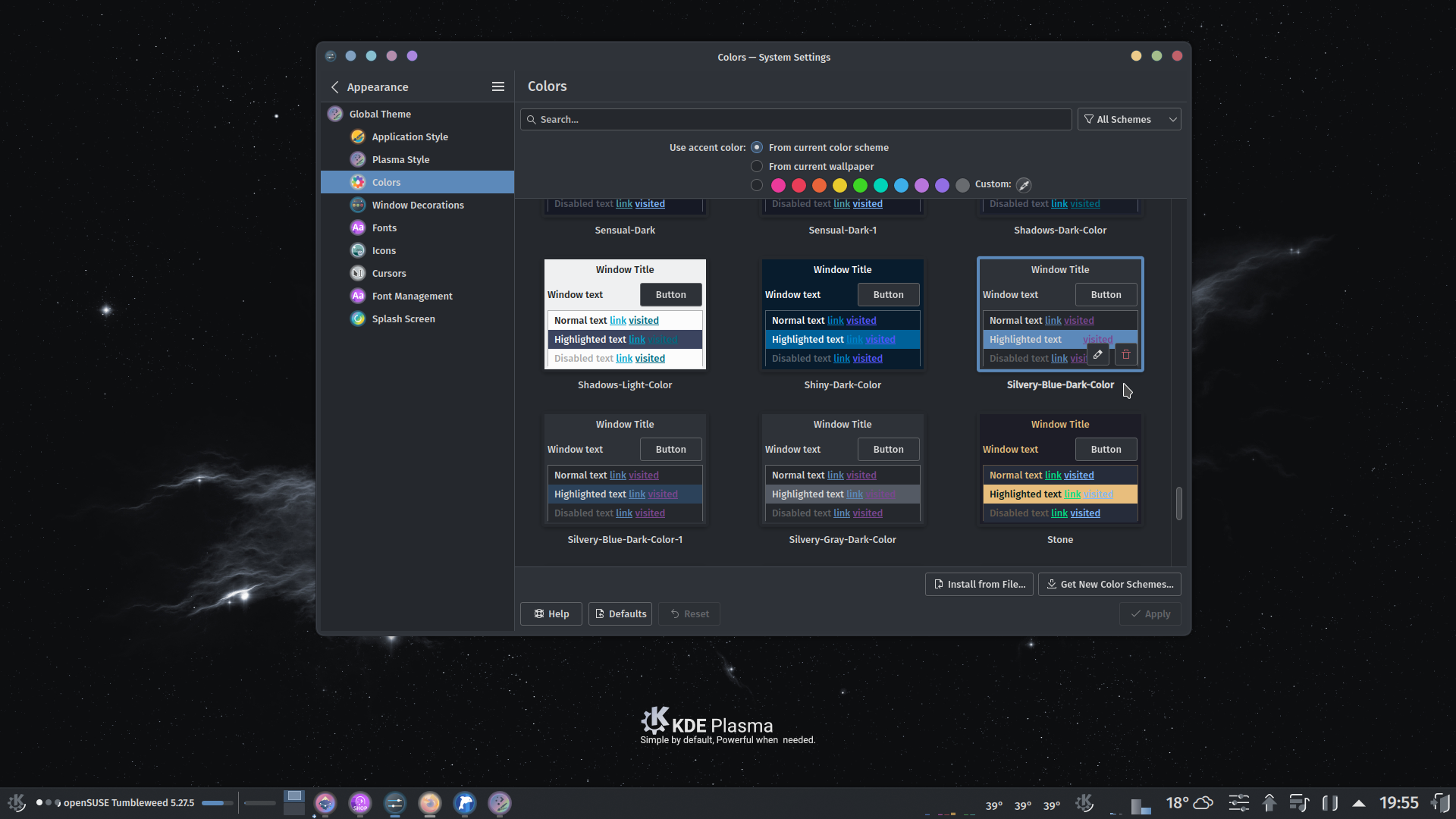
Task: Launch Discover shop icon in taskbar
Action: point(360,803)
